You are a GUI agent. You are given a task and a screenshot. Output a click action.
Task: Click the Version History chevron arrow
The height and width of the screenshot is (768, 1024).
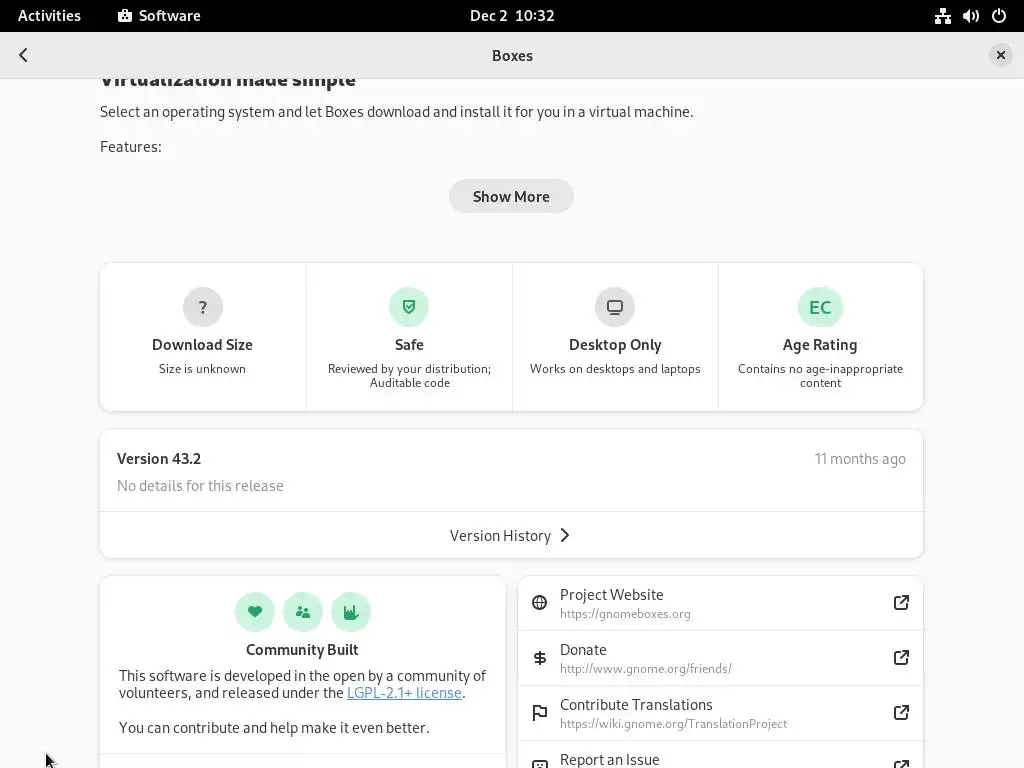pos(566,536)
